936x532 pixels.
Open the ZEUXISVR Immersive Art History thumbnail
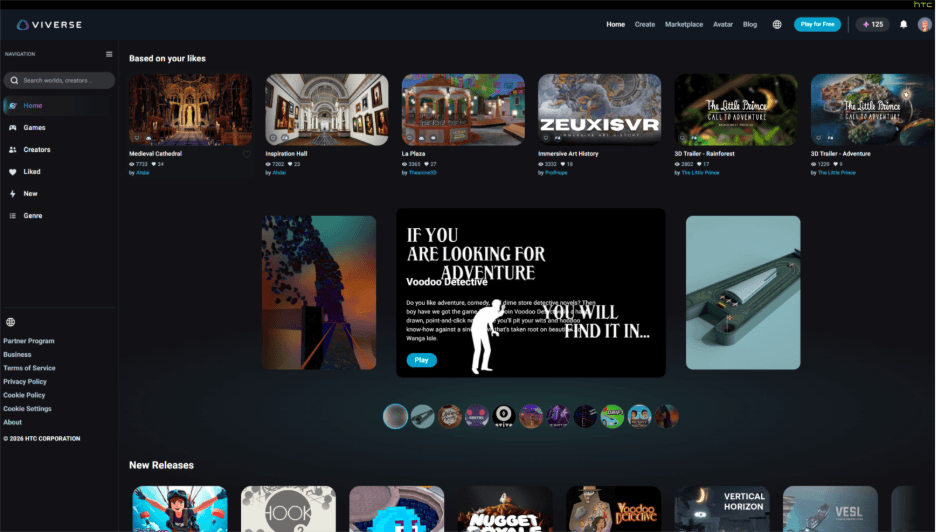click(599, 109)
